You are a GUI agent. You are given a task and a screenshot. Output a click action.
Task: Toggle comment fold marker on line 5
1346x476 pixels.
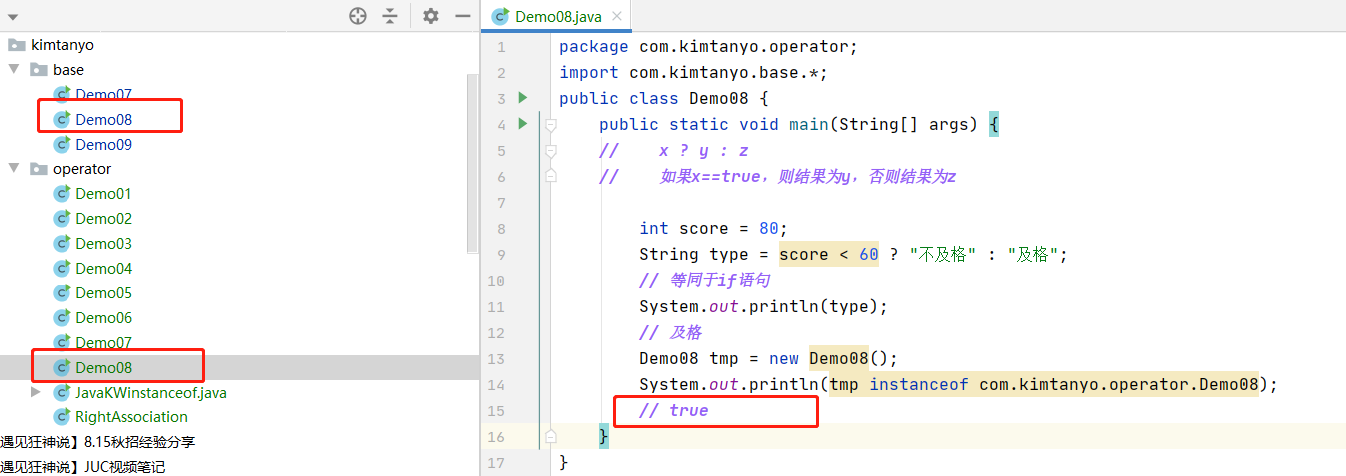click(550, 150)
